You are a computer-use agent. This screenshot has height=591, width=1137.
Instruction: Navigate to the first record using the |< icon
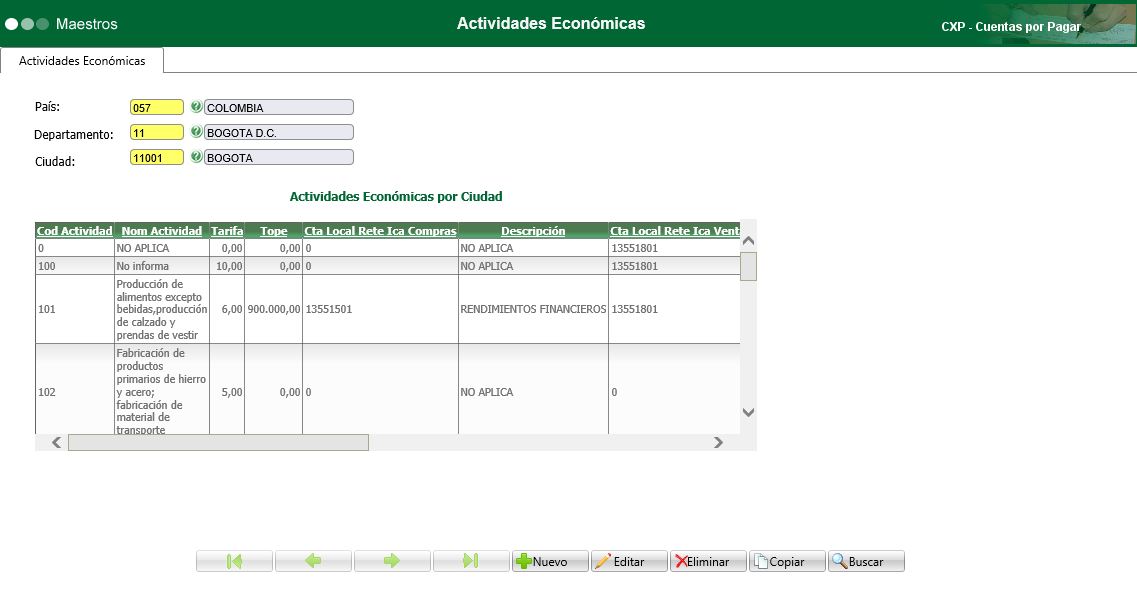[x=234, y=561]
